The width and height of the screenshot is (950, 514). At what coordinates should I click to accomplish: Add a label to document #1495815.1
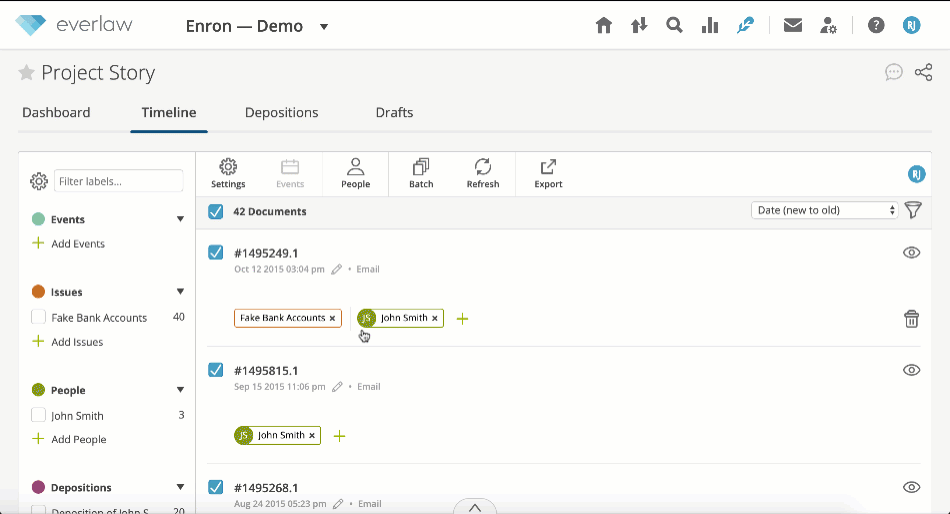339,436
